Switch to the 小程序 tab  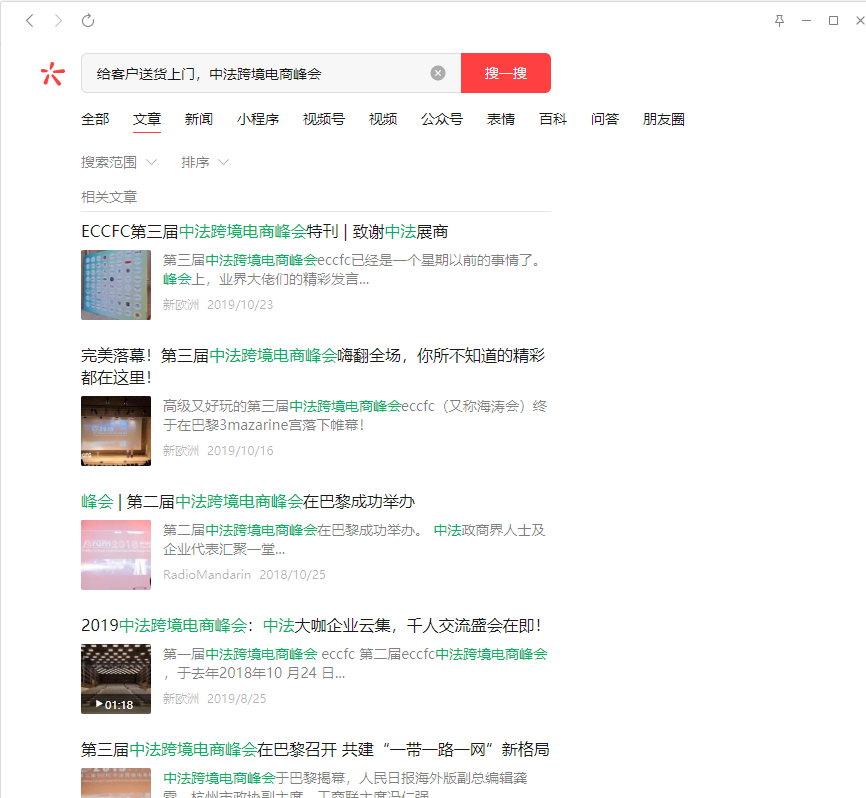258,119
